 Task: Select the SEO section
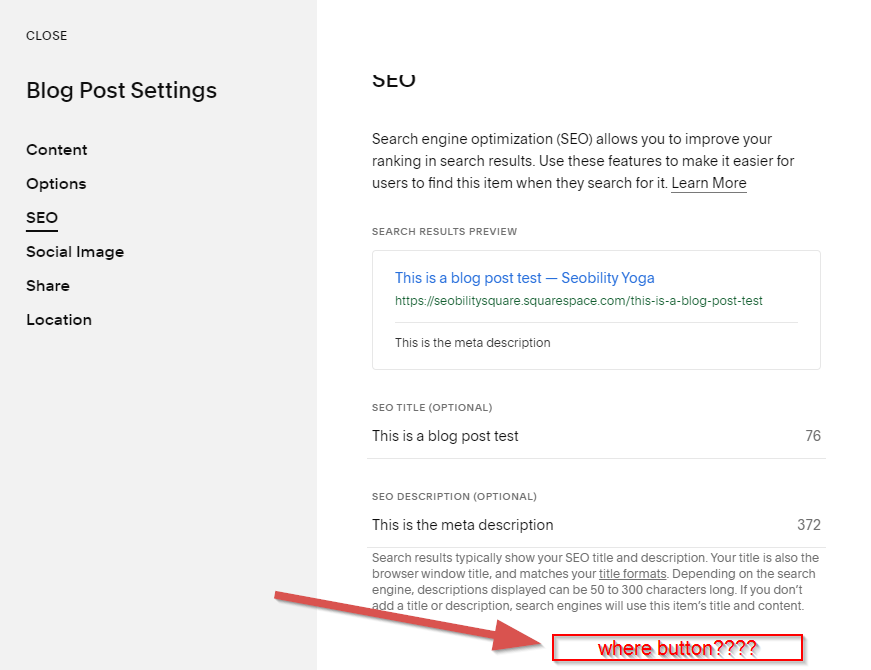(x=42, y=217)
